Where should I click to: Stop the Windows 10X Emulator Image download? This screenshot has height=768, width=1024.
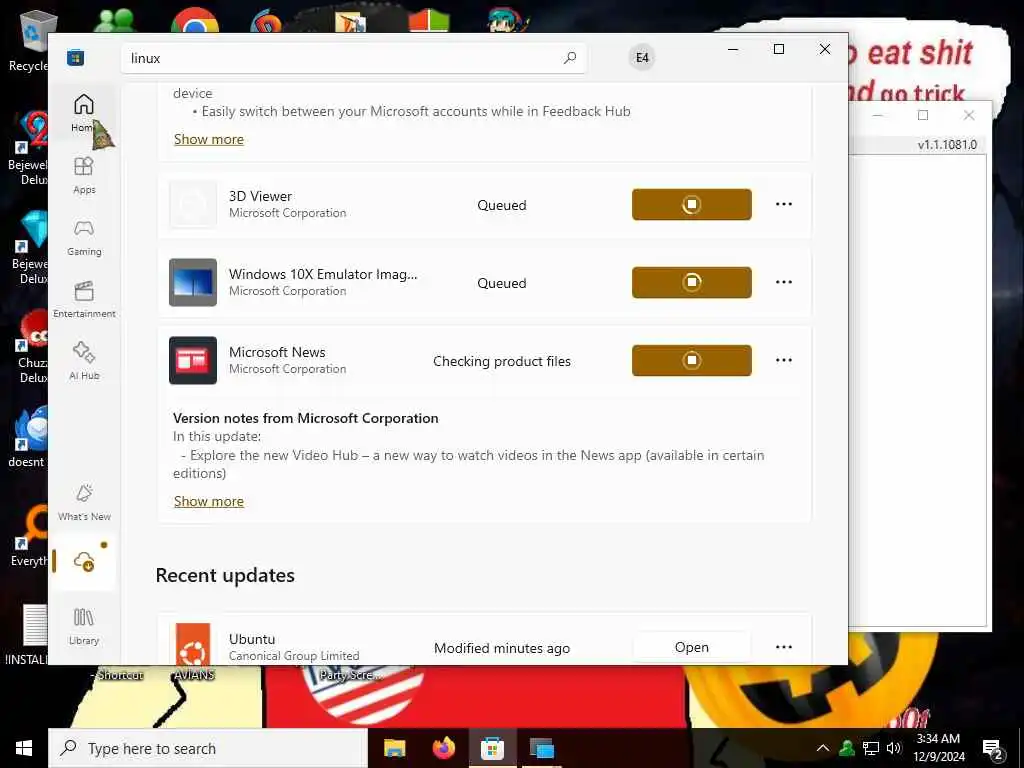coord(692,282)
